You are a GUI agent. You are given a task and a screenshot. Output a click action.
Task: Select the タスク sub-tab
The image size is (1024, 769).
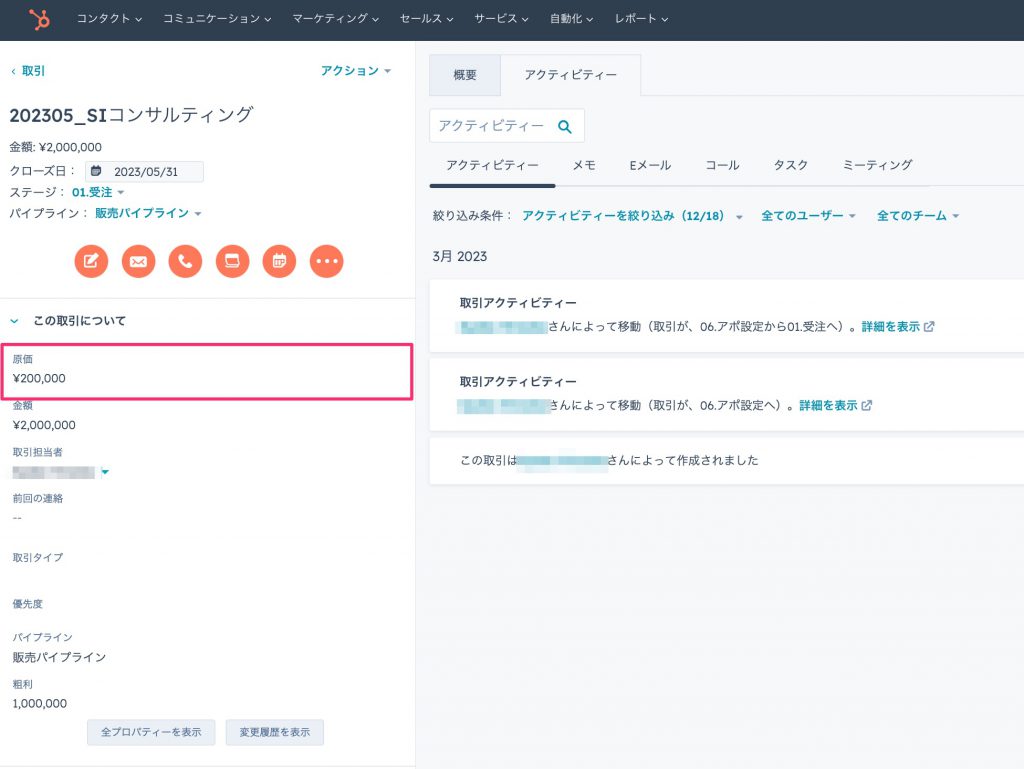[x=791, y=165]
